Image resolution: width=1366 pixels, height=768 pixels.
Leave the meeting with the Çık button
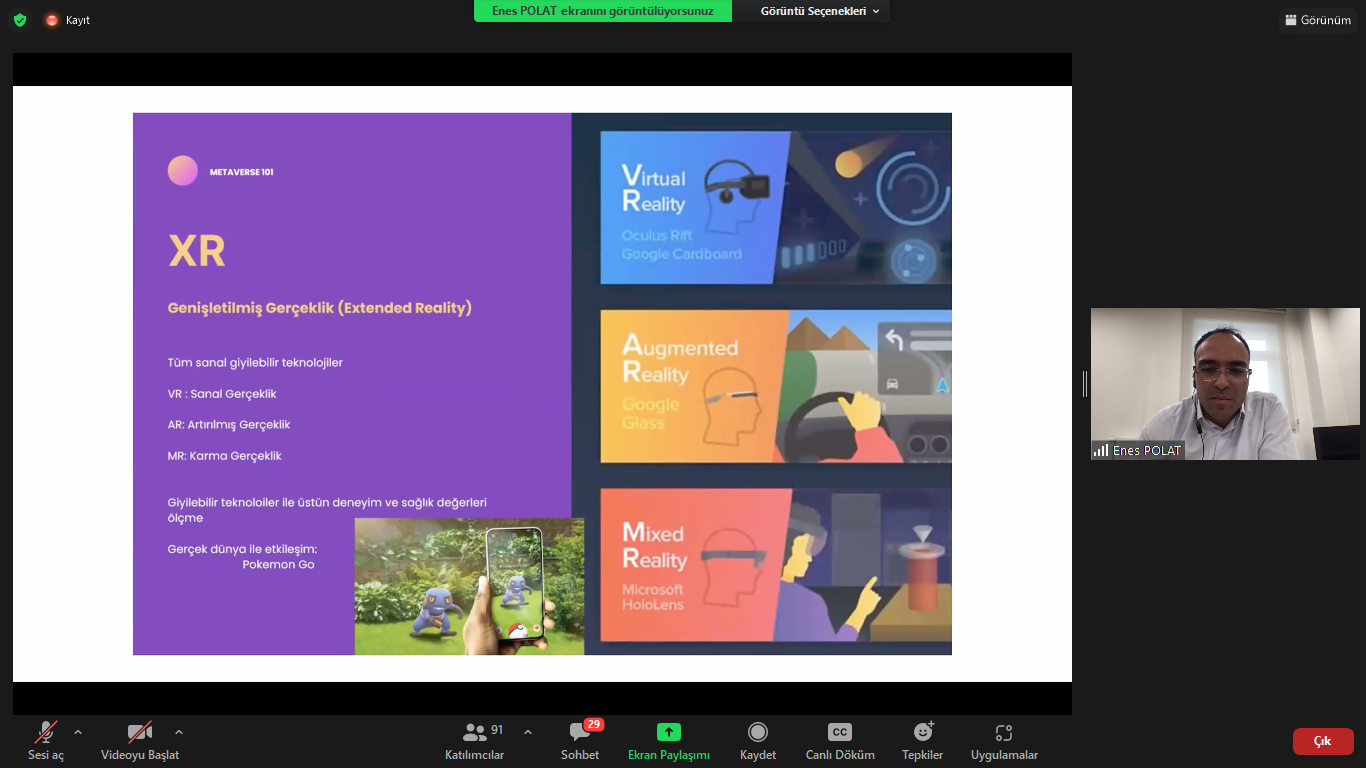[x=1322, y=741]
